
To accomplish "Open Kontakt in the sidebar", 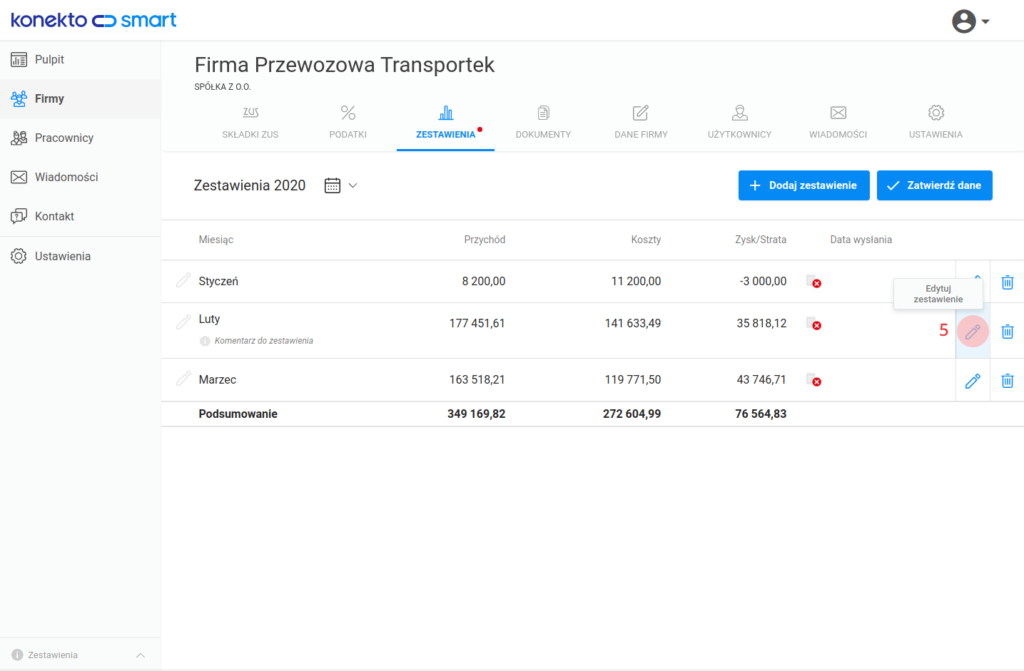I will 80,216.
